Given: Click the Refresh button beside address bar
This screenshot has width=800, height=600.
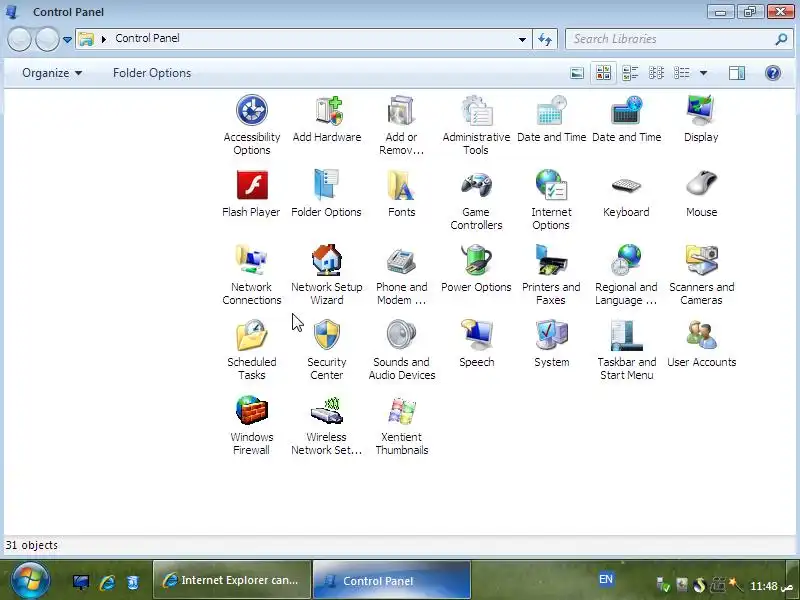Looking at the screenshot, I should [x=545, y=39].
